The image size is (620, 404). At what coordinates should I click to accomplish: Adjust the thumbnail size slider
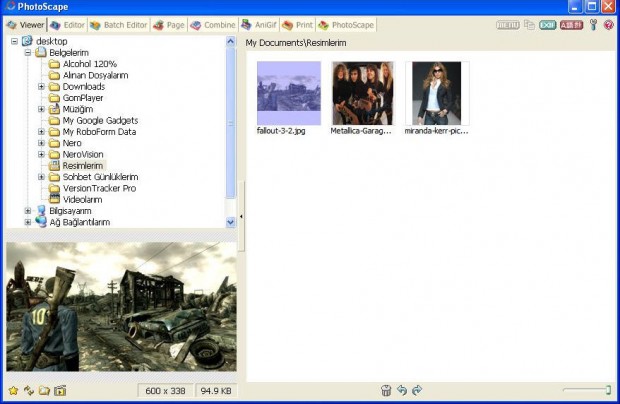[588, 390]
